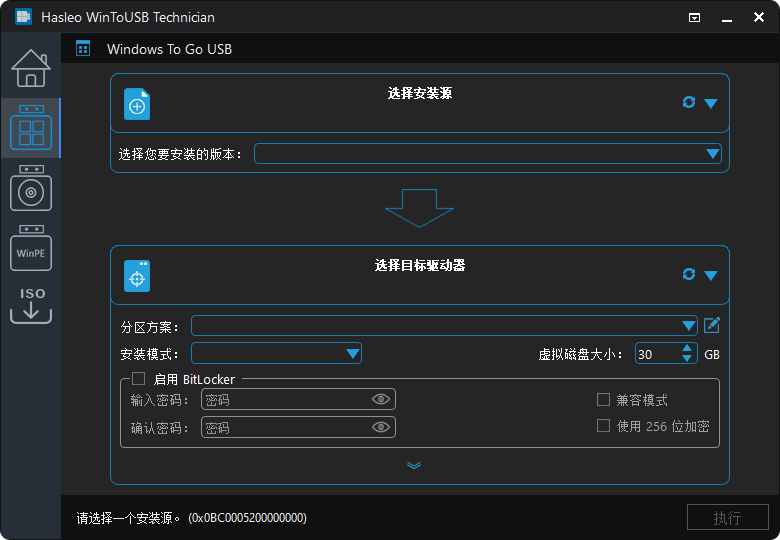The image size is (780, 540).
Task: Open the ISO download sidebar icon
Action: (31, 305)
